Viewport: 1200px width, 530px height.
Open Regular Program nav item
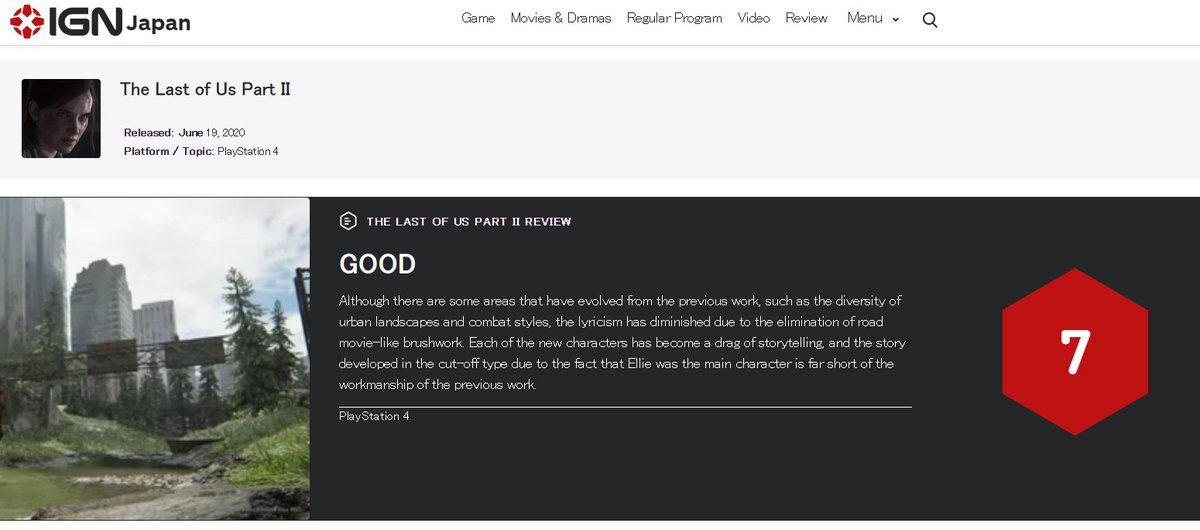tap(674, 18)
